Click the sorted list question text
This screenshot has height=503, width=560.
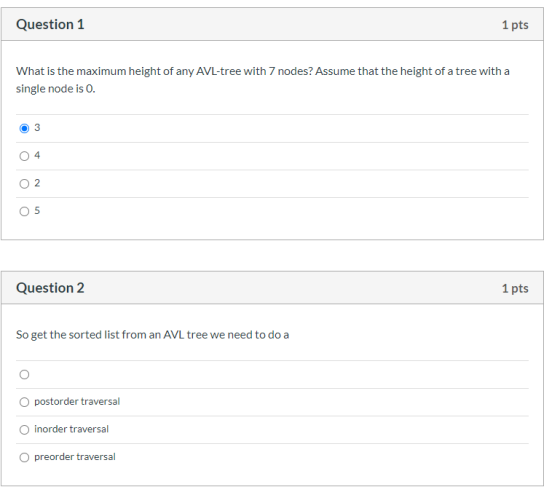click(152, 335)
